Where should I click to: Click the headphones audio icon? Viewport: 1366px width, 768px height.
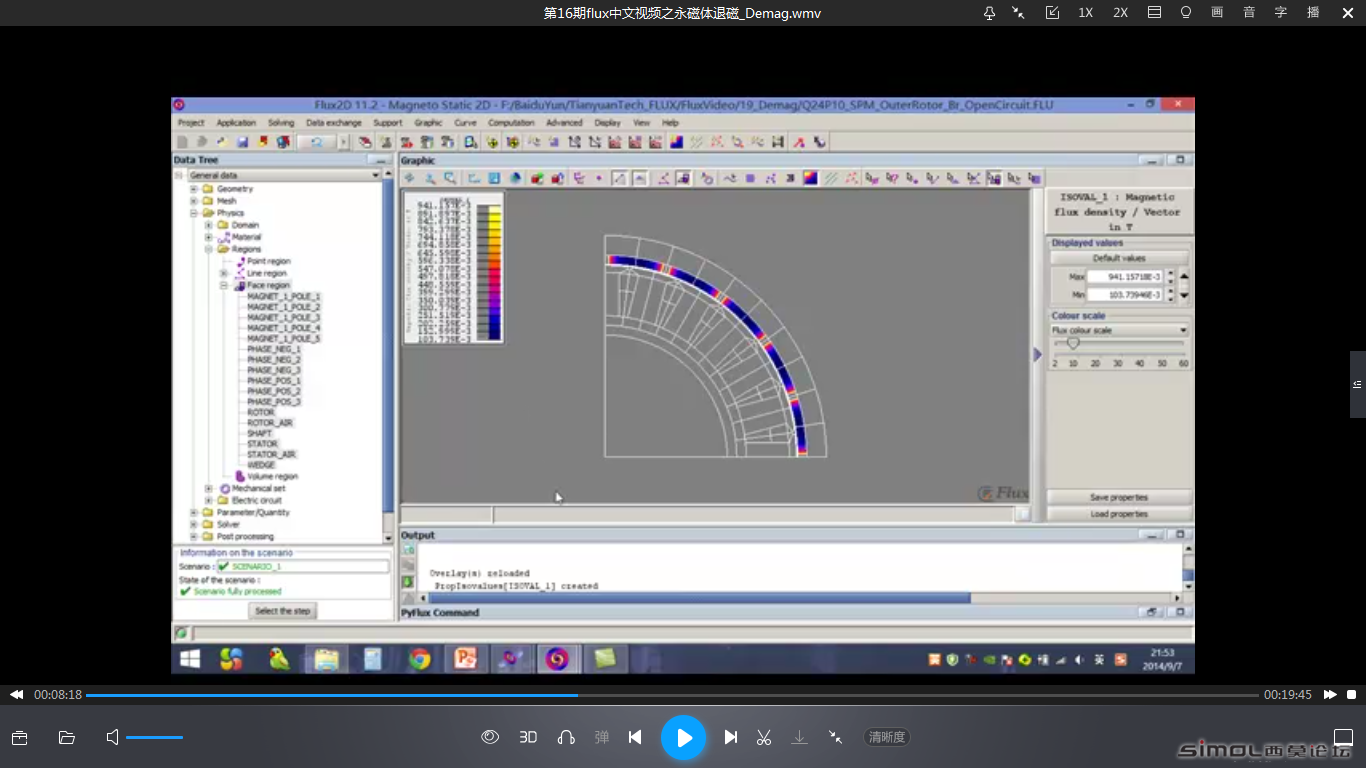pos(566,737)
